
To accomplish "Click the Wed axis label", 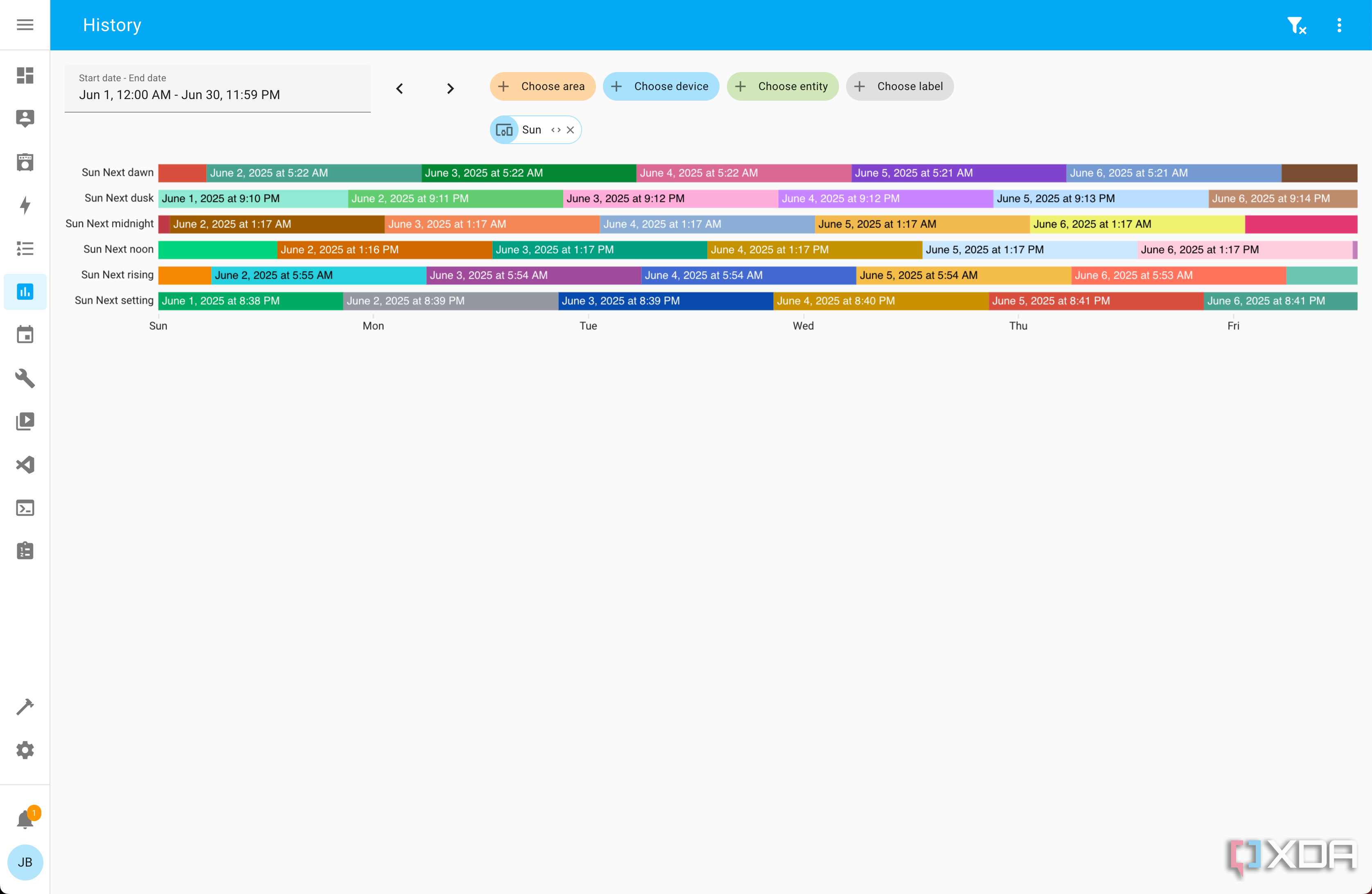I will (x=803, y=326).
